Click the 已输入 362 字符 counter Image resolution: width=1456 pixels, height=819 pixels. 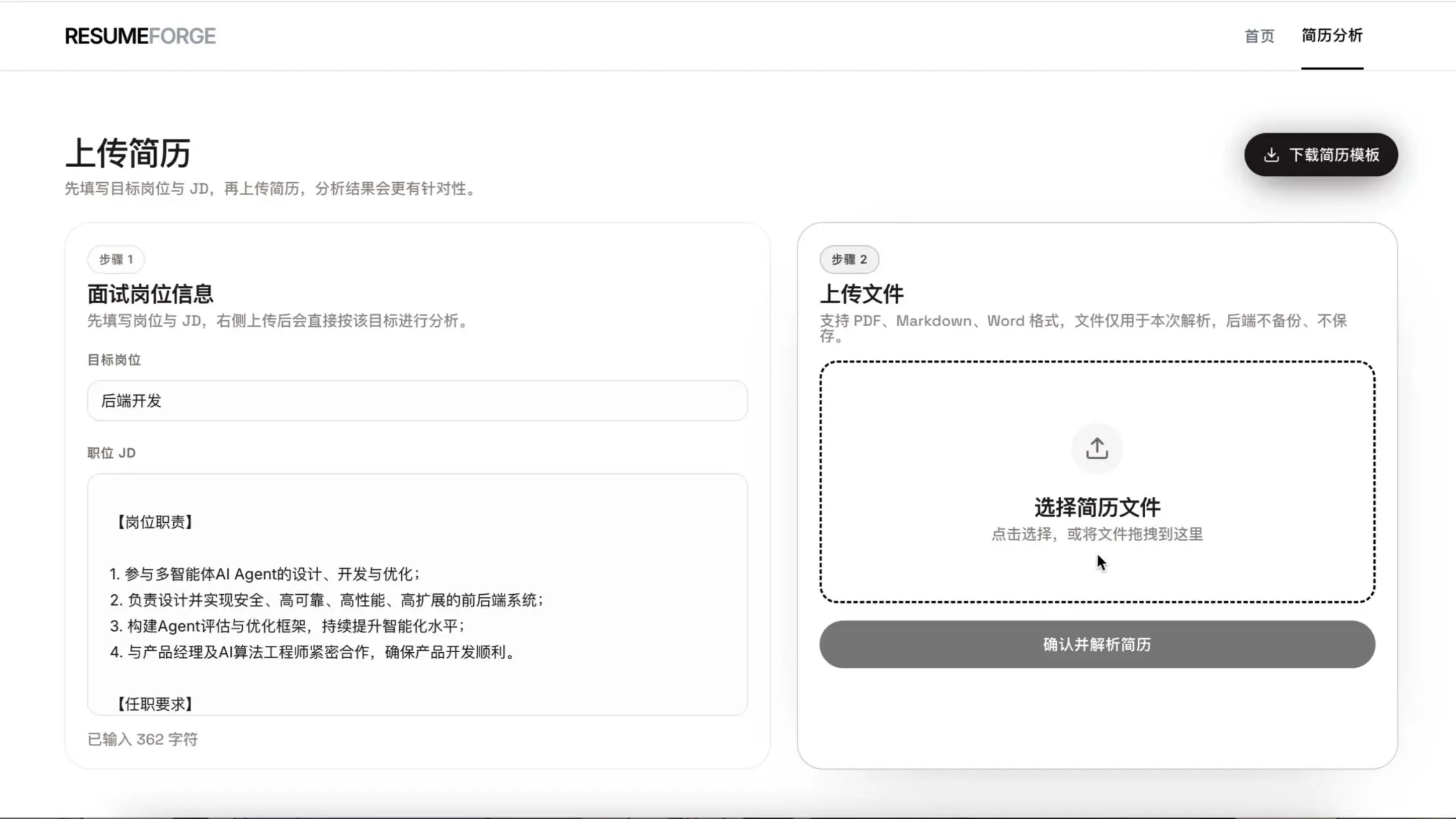click(x=143, y=739)
